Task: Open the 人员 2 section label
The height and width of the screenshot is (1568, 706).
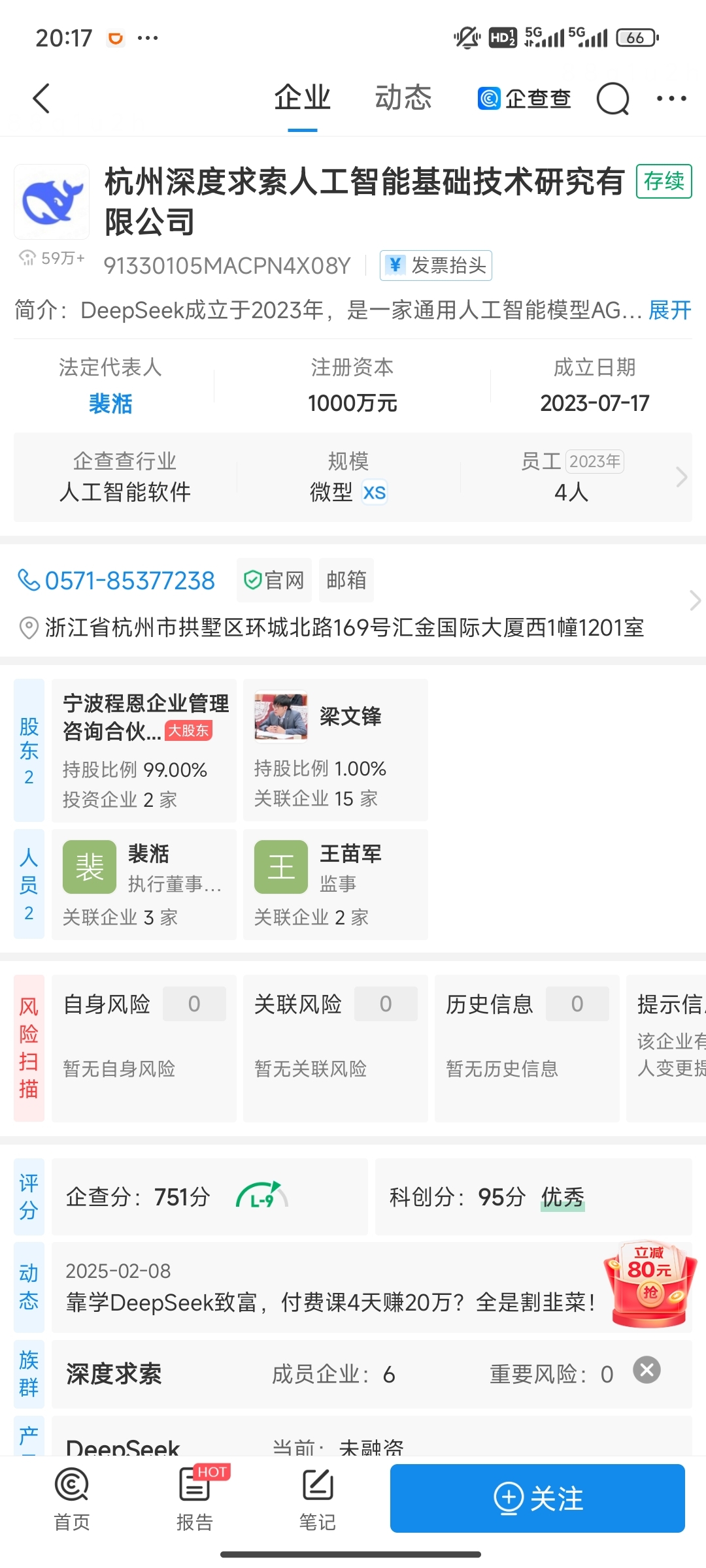Action: point(29,884)
